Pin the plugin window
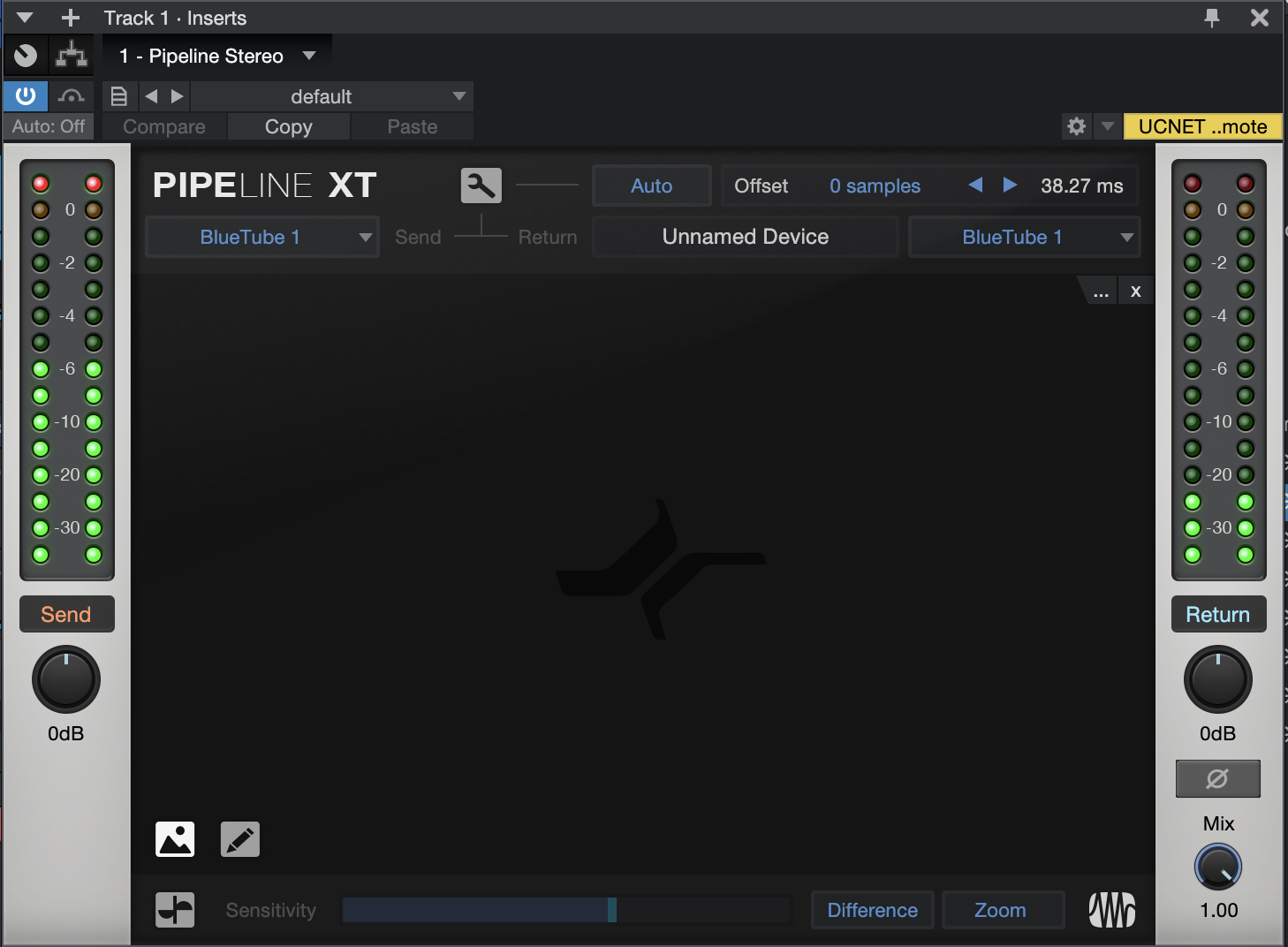 tap(1212, 18)
